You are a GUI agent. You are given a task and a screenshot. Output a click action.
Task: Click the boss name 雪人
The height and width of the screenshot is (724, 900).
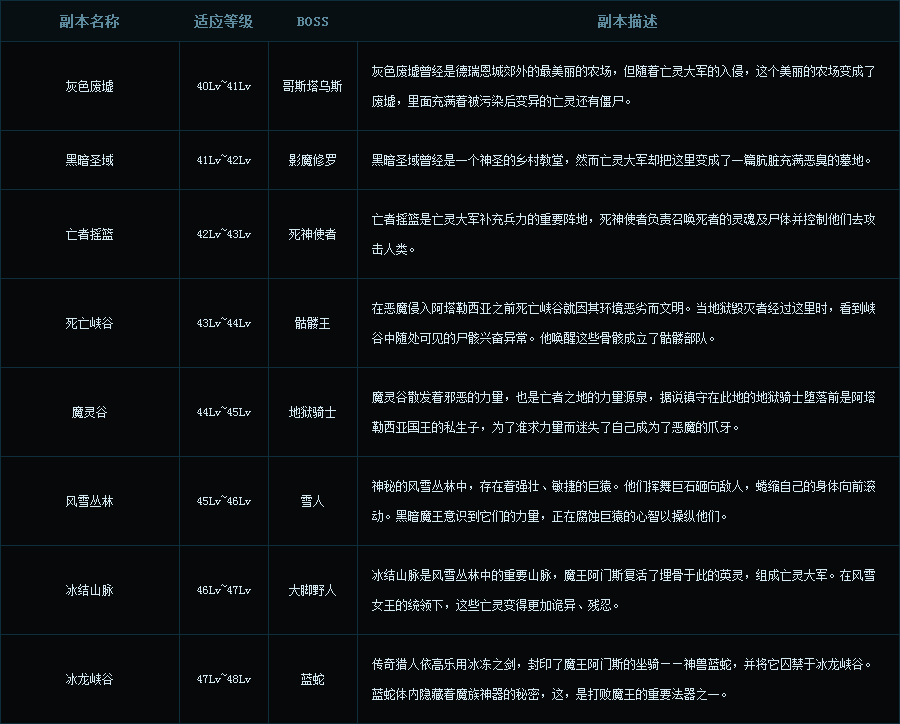click(312, 501)
